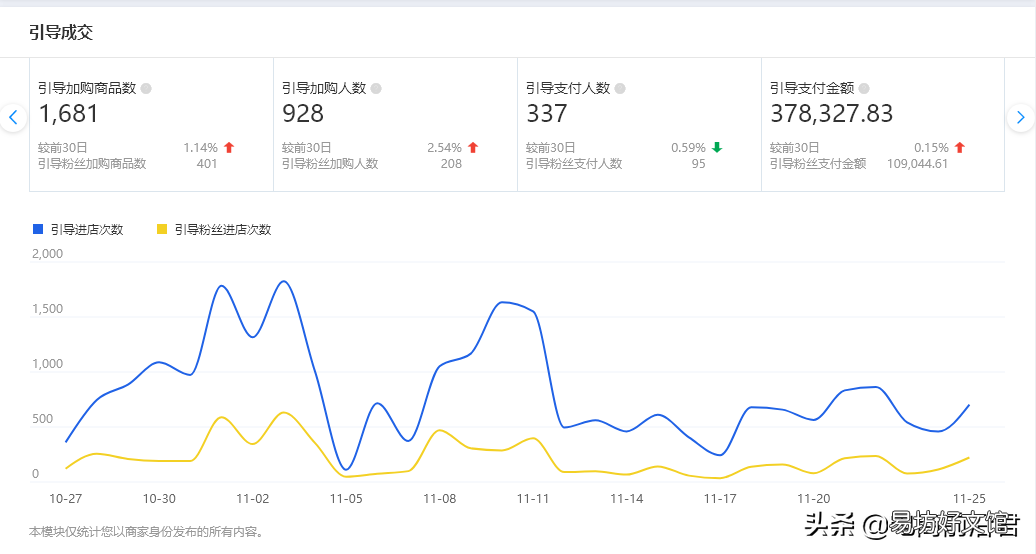This screenshot has width=1036, height=554.
Task: Select the 引导加购人数 metric card value 928
Action: pyautogui.click(x=303, y=114)
